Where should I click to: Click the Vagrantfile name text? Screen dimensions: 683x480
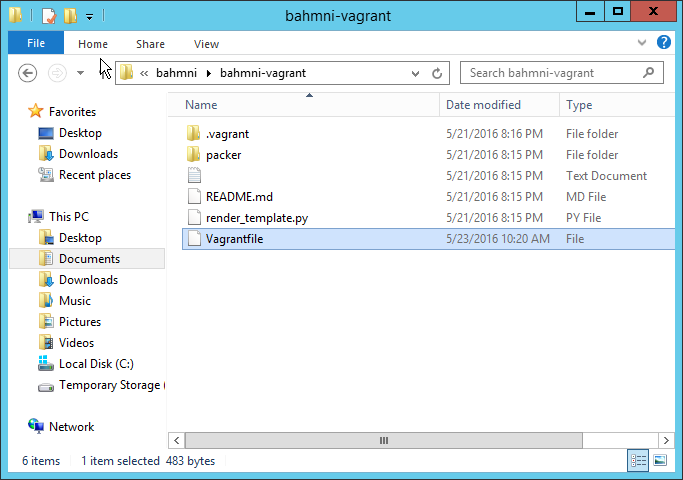[234, 239]
